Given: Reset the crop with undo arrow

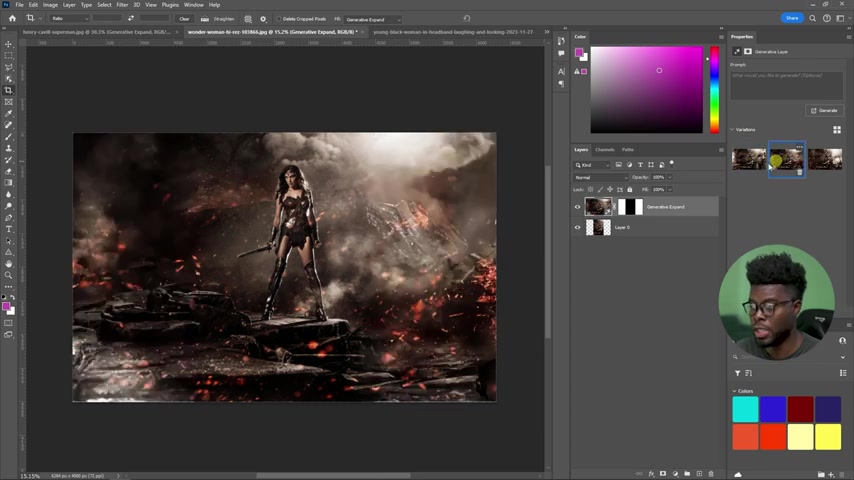Looking at the screenshot, I should click(x=467, y=18).
